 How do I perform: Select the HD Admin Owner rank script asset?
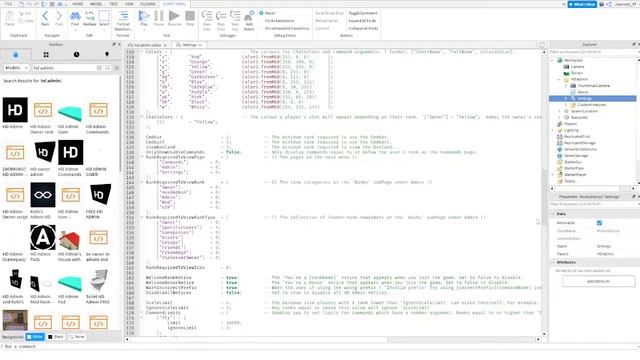point(42,110)
